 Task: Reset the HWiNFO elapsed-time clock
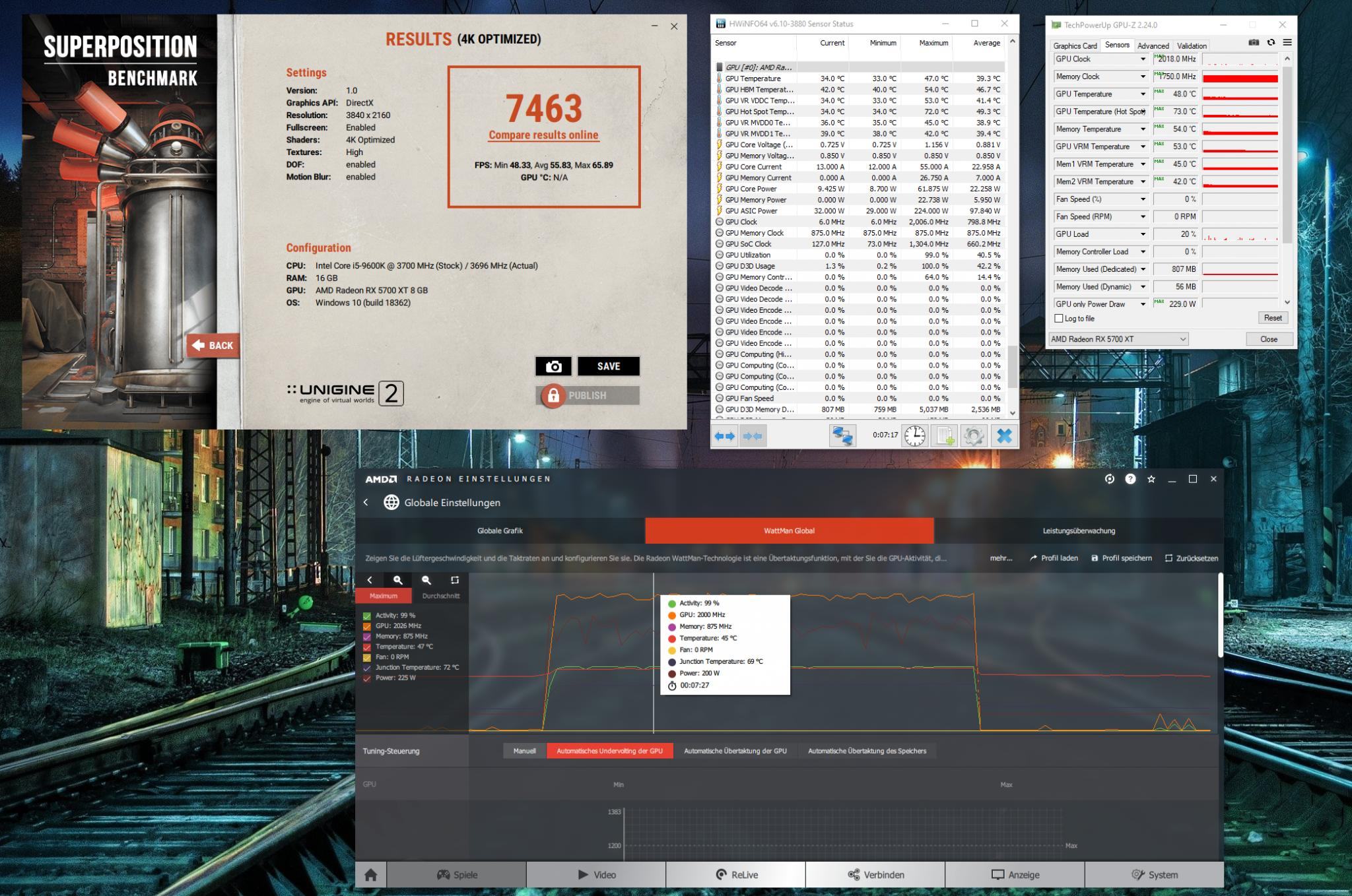pos(914,435)
